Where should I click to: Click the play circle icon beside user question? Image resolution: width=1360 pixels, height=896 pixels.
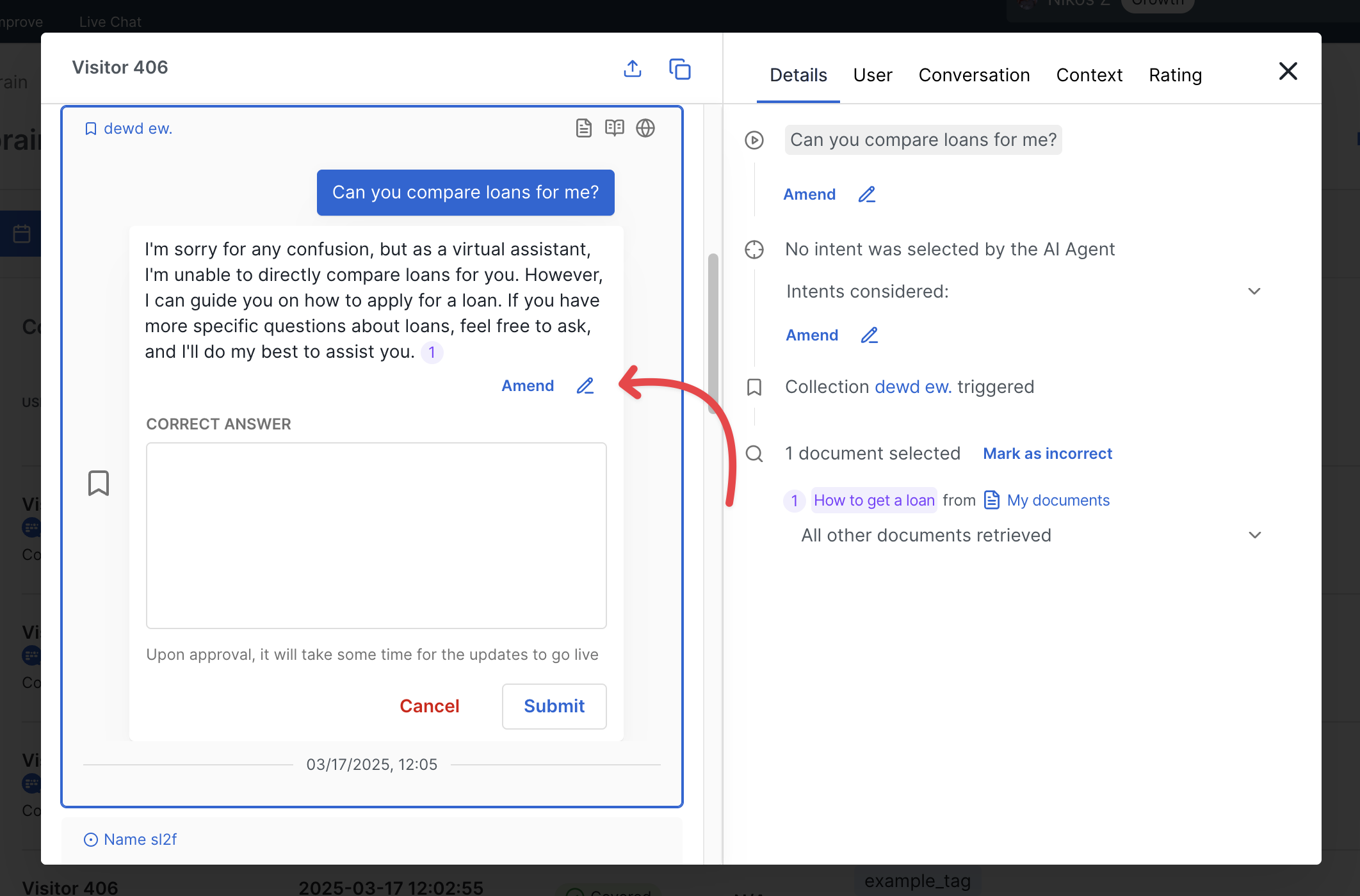pyautogui.click(x=754, y=140)
